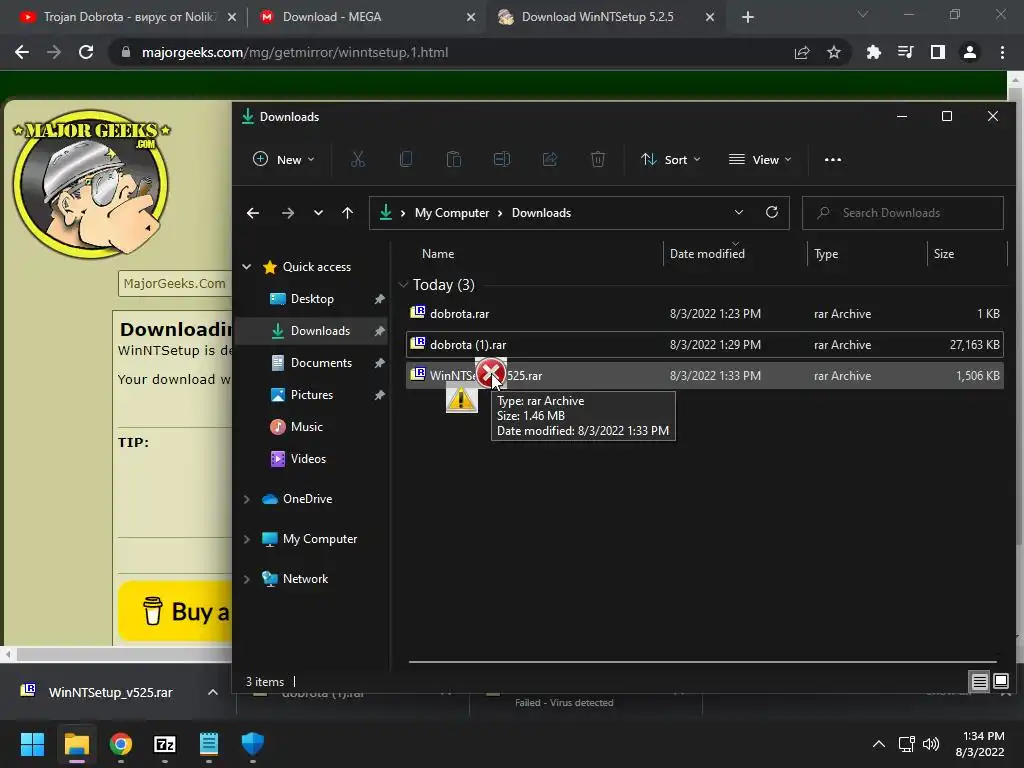The height and width of the screenshot is (768, 1024).
Task: Click the Copy icon in Explorer toolbar
Action: (x=406, y=159)
